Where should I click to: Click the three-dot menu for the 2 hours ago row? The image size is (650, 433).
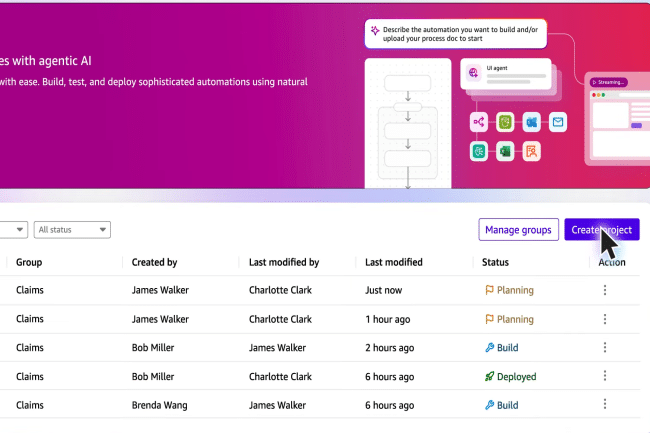[604, 348]
